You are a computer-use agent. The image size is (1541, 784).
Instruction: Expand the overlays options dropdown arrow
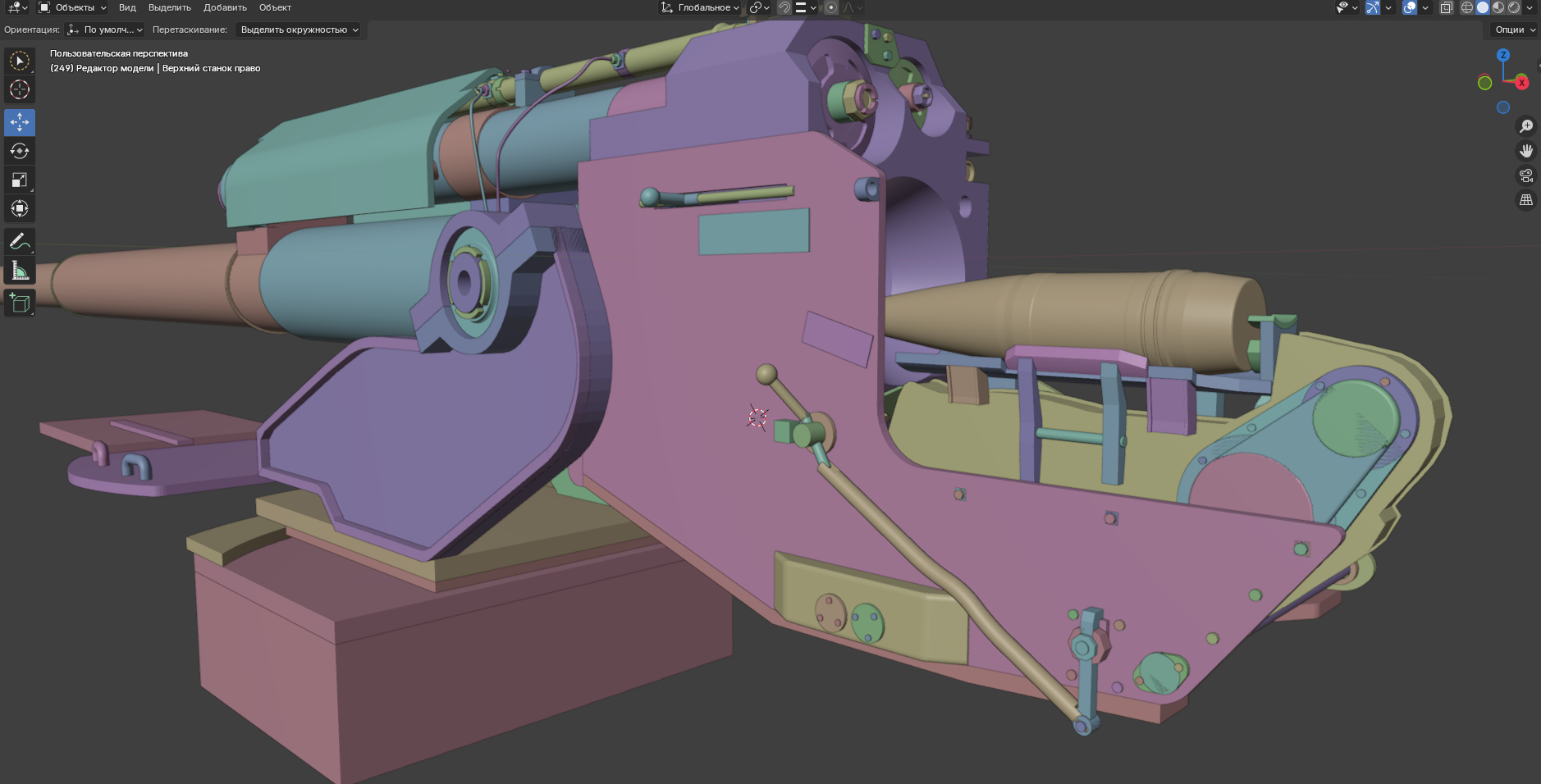click(x=1425, y=7)
